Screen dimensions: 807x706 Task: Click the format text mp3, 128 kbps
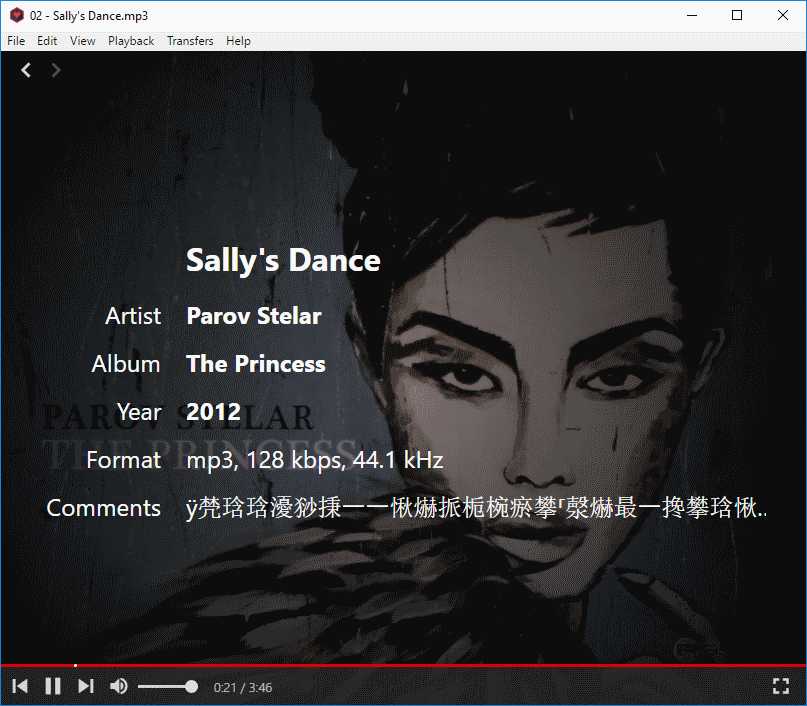click(x=314, y=460)
